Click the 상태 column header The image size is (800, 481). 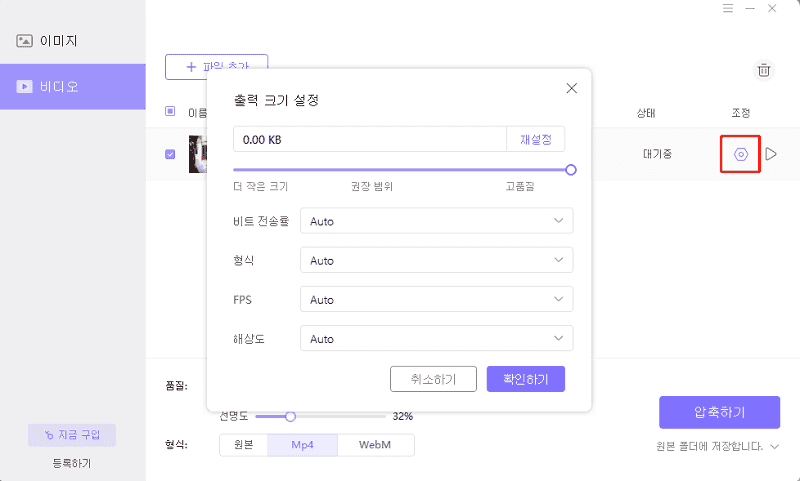[x=646, y=113]
